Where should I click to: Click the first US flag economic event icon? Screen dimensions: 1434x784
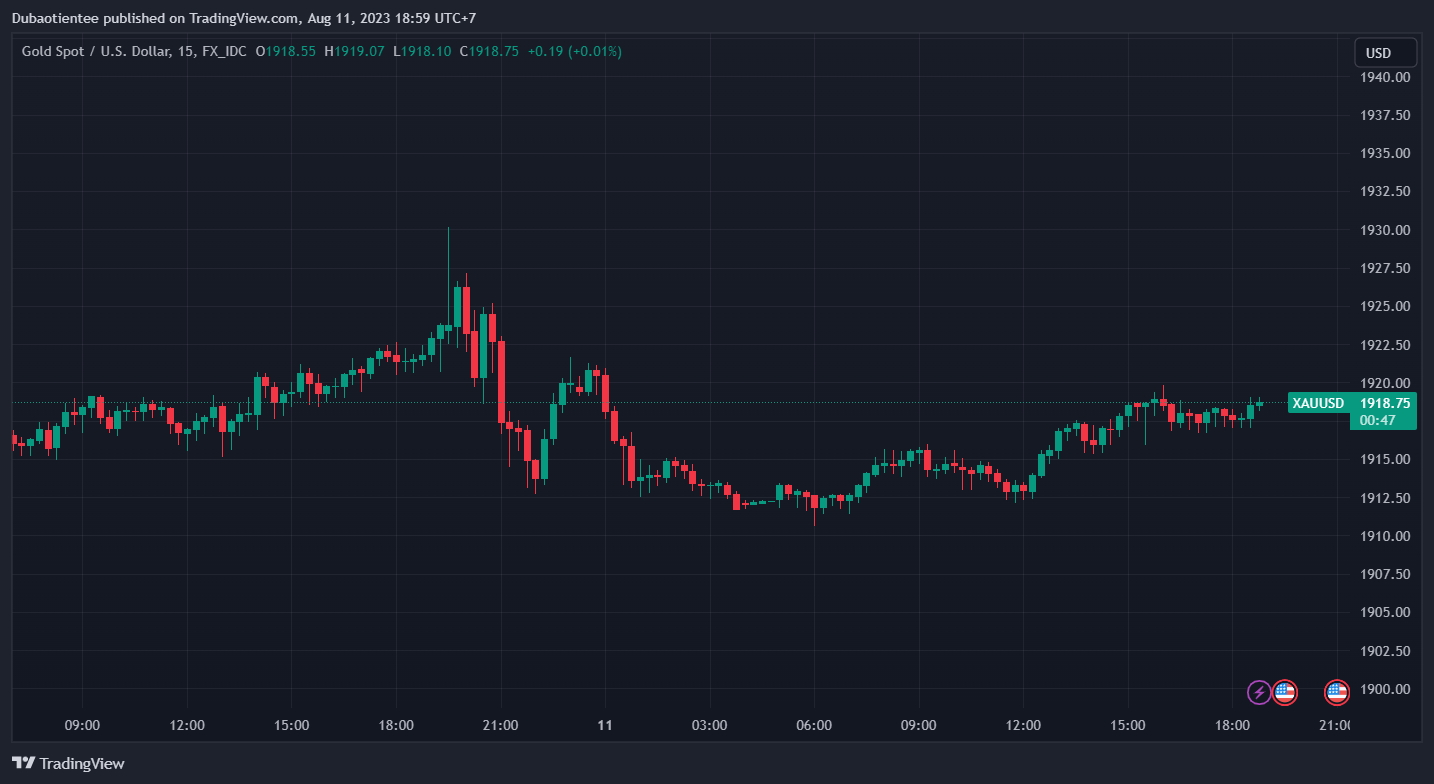point(1284,691)
